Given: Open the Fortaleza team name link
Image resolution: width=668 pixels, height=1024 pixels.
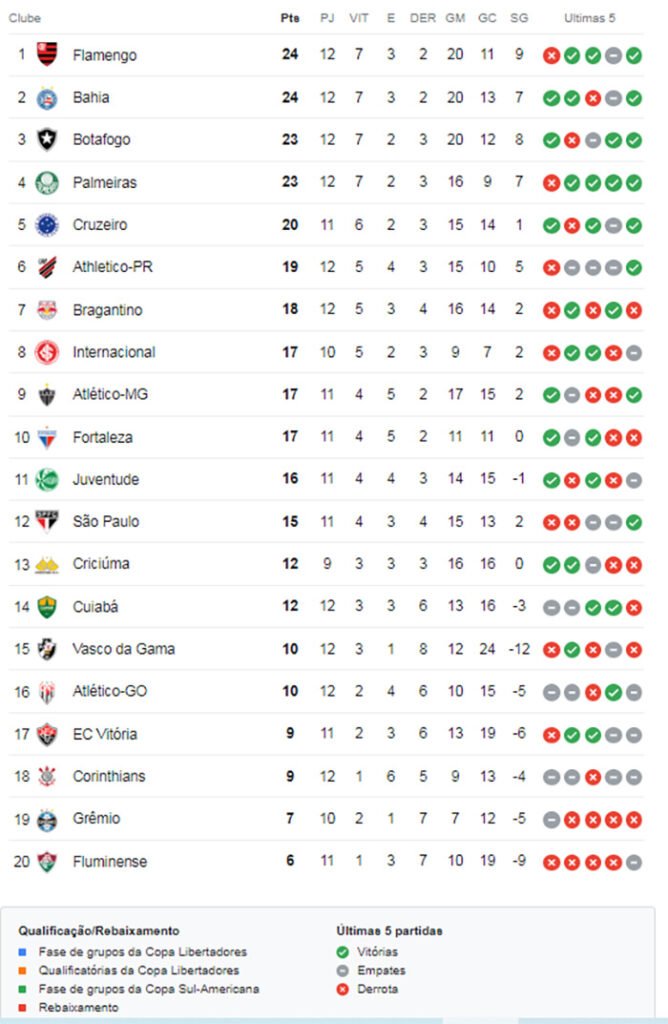Looking at the screenshot, I should (102, 437).
